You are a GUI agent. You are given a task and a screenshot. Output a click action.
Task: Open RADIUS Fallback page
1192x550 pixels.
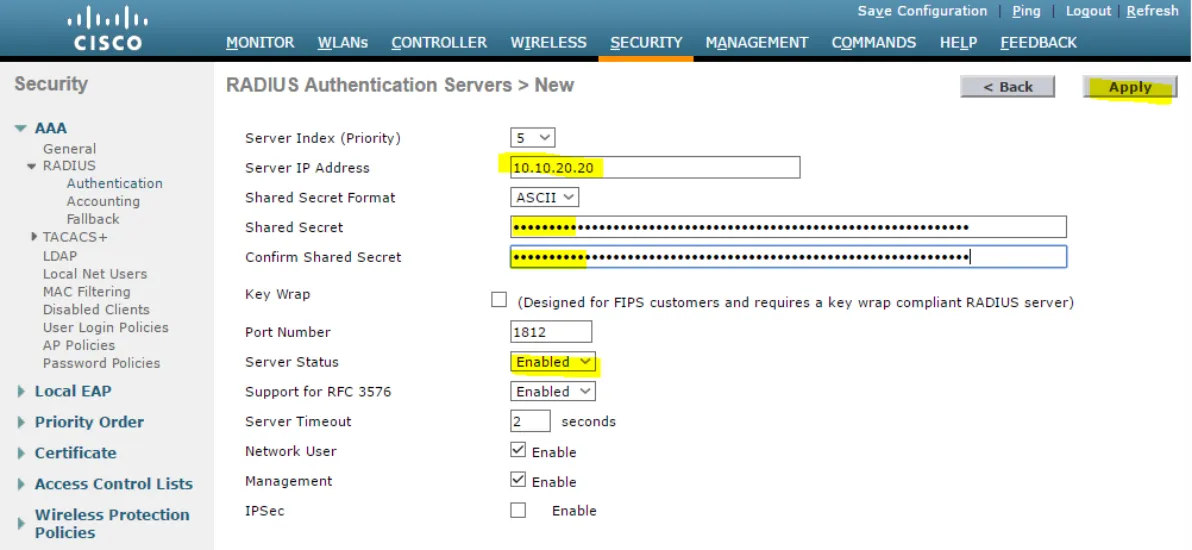click(x=93, y=219)
